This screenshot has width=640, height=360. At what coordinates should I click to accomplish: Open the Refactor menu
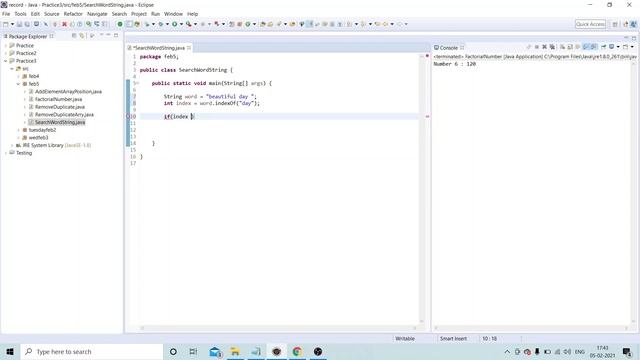click(73, 14)
